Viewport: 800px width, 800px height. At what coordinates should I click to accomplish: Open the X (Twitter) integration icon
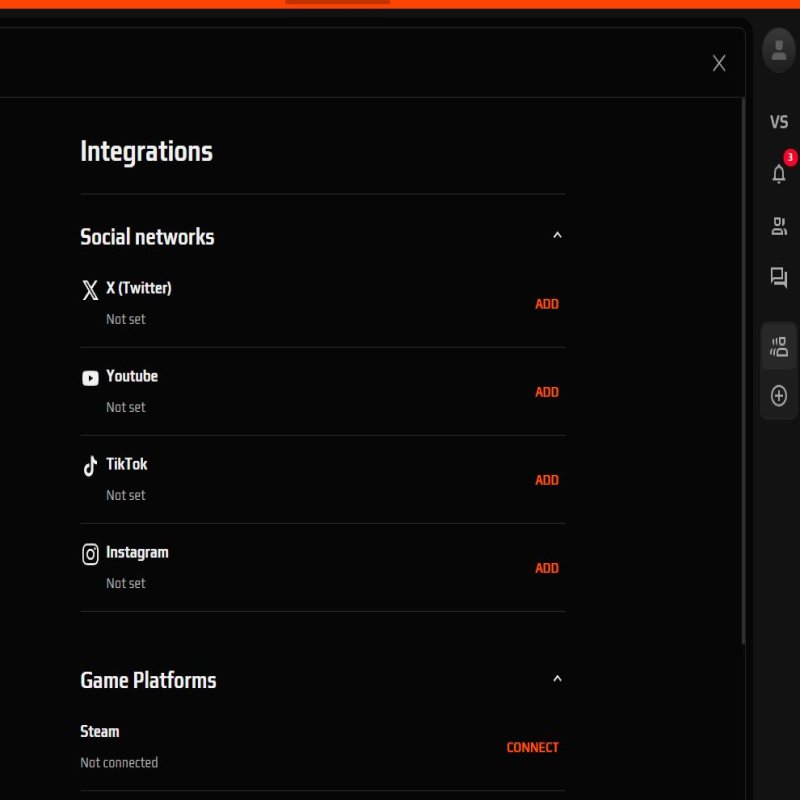click(90, 290)
